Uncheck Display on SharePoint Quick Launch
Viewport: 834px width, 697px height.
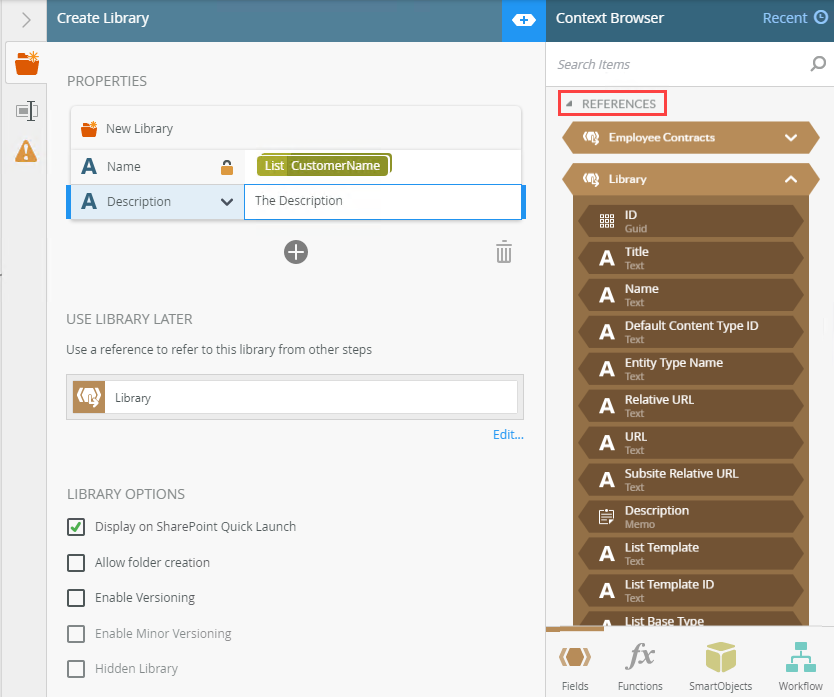[x=76, y=527]
